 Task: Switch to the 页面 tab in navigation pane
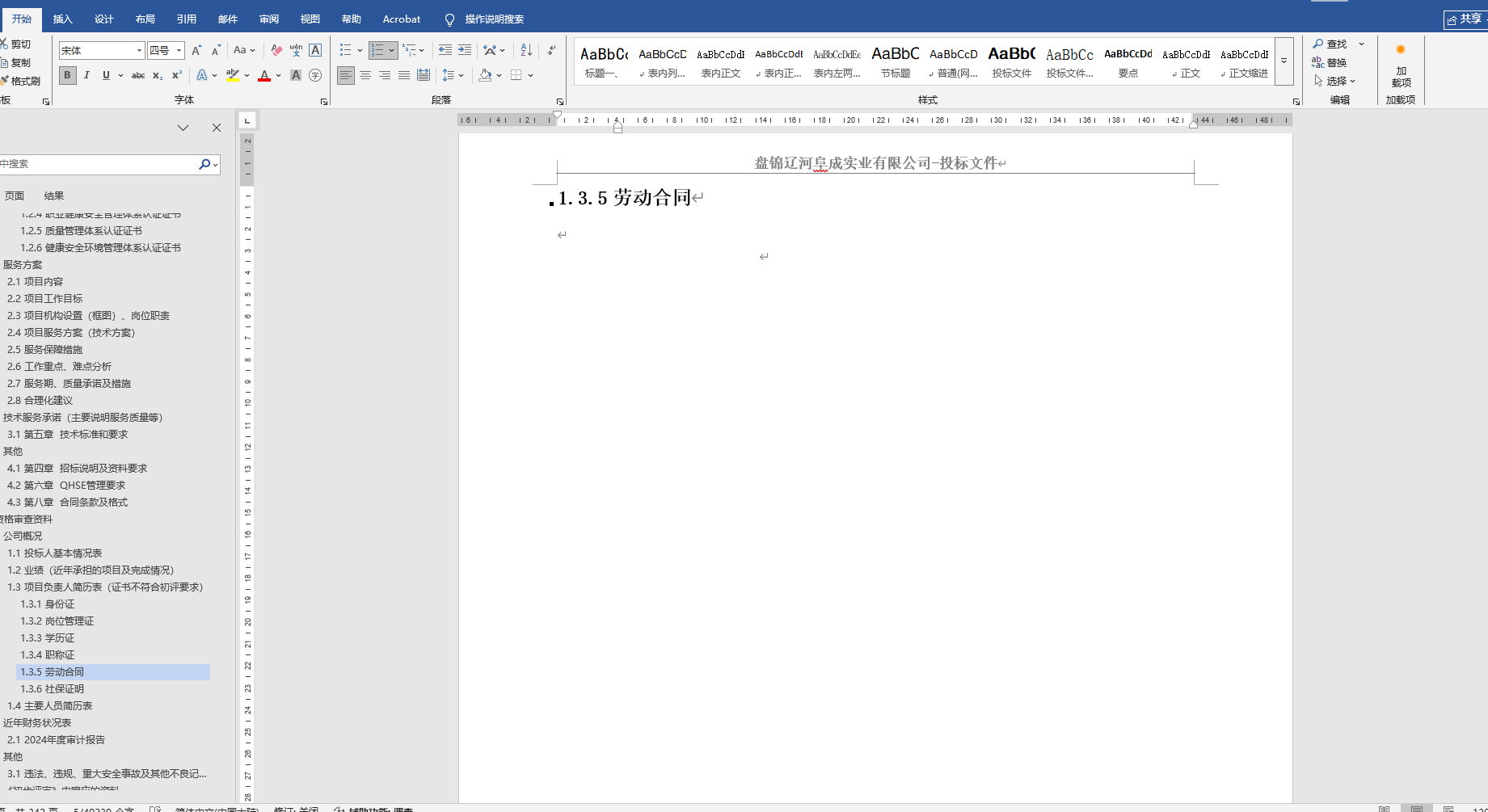(15, 196)
